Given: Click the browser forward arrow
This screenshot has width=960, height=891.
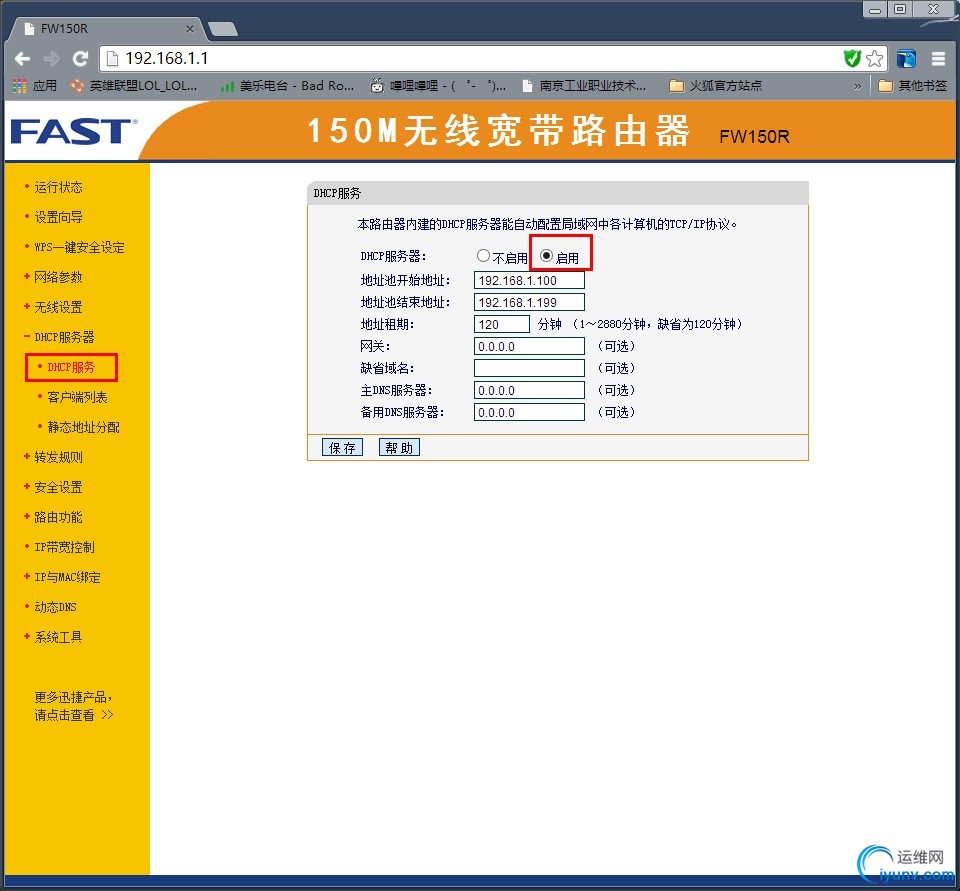Looking at the screenshot, I should (x=51, y=59).
